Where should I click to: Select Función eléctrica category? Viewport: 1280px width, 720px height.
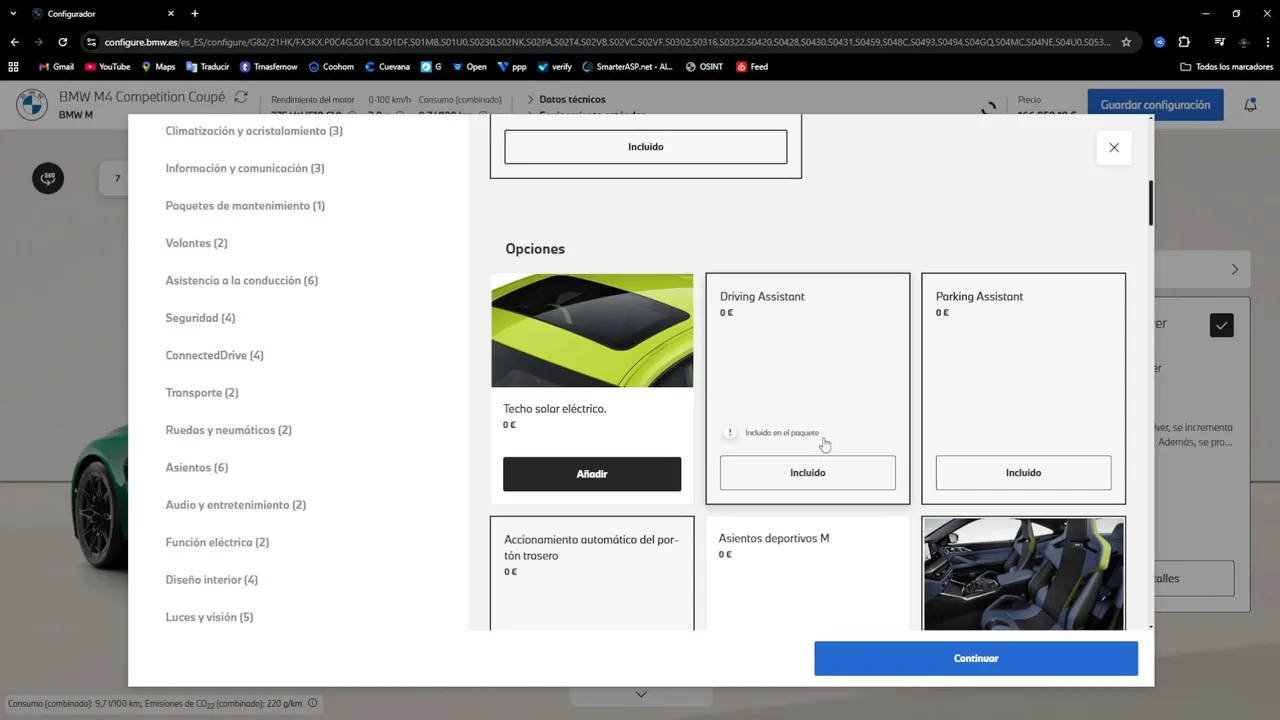217,543
